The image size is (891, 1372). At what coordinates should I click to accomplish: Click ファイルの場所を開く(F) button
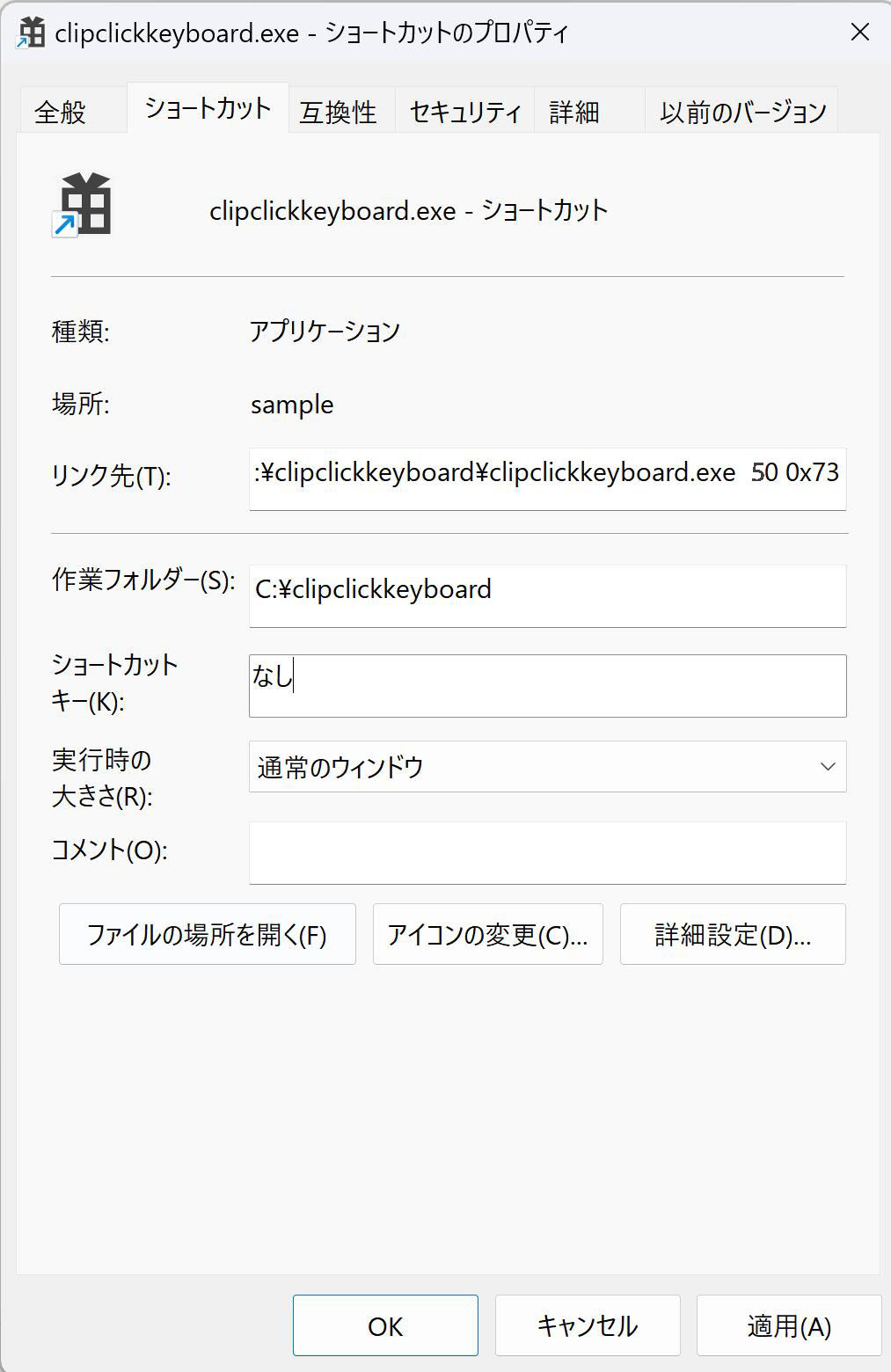coord(207,934)
